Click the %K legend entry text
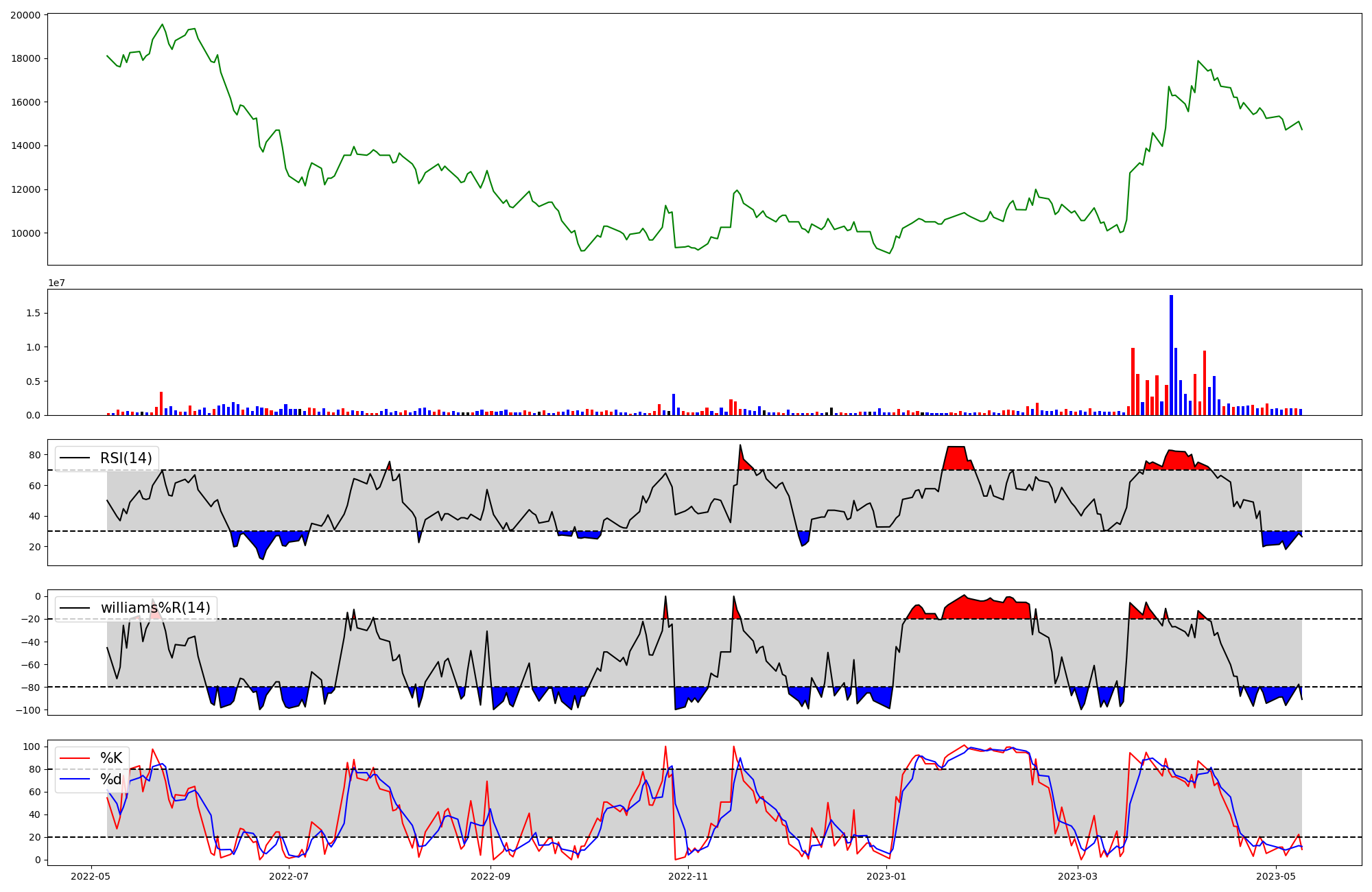1372x892 pixels. [x=111, y=758]
